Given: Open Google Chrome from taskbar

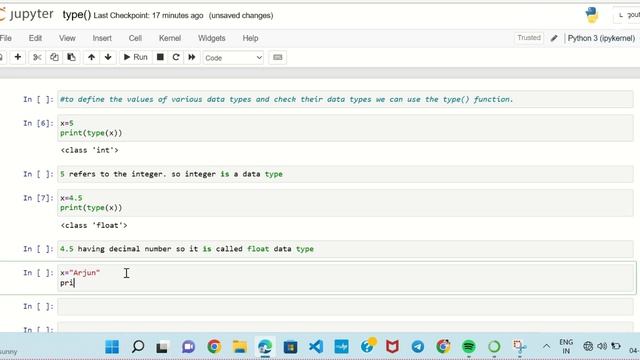Looking at the screenshot, I should click(214, 347).
